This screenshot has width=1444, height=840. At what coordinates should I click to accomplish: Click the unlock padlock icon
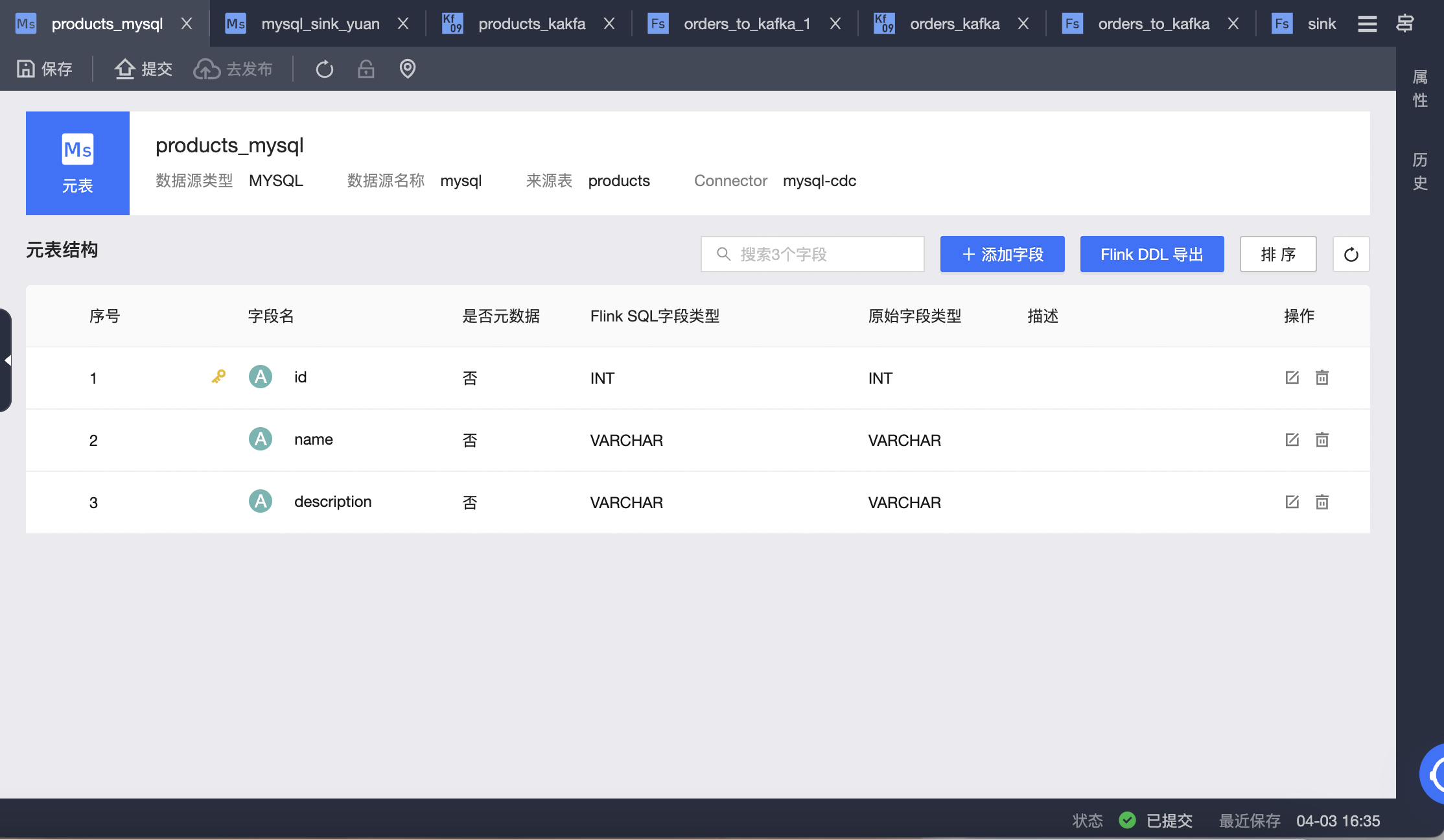(366, 69)
